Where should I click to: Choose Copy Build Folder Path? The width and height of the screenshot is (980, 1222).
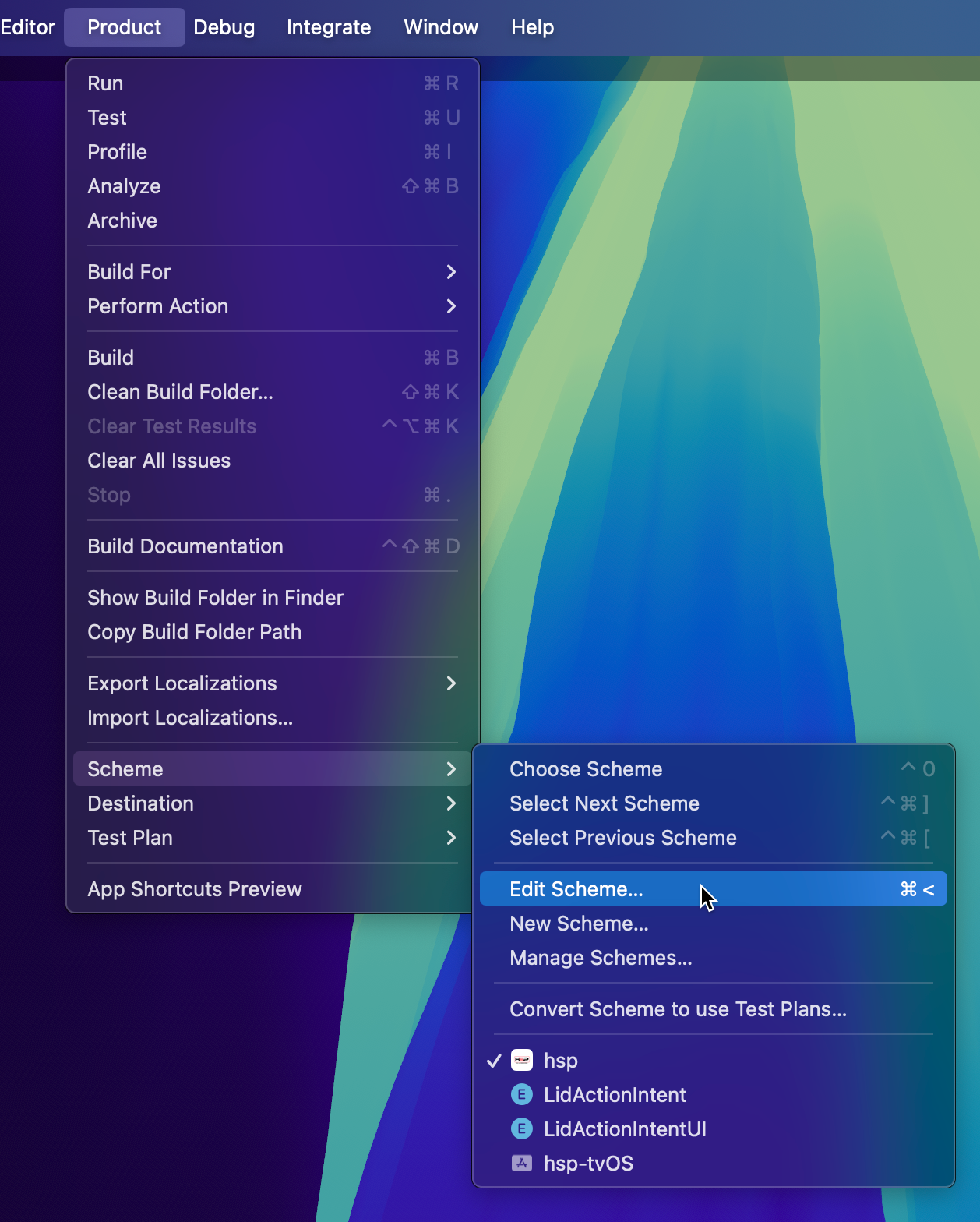pos(273,632)
